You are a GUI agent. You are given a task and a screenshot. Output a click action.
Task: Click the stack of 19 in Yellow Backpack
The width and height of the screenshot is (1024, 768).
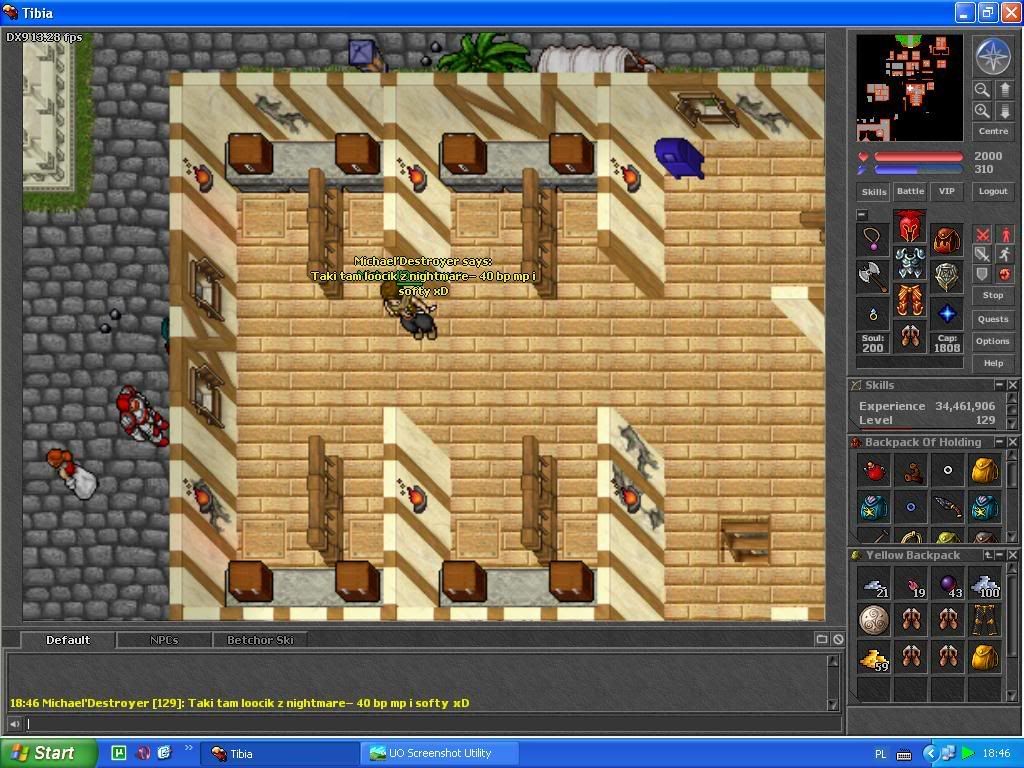coord(911,584)
